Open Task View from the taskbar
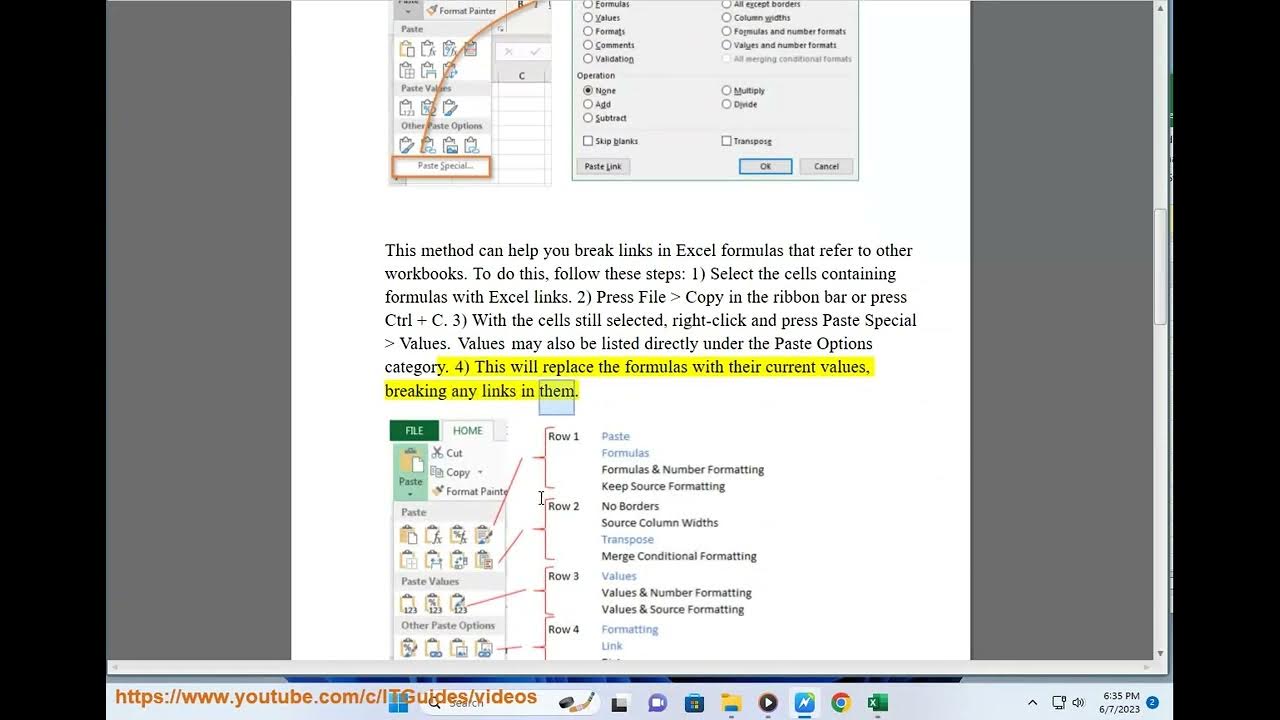1280x720 pixels. 619,703
